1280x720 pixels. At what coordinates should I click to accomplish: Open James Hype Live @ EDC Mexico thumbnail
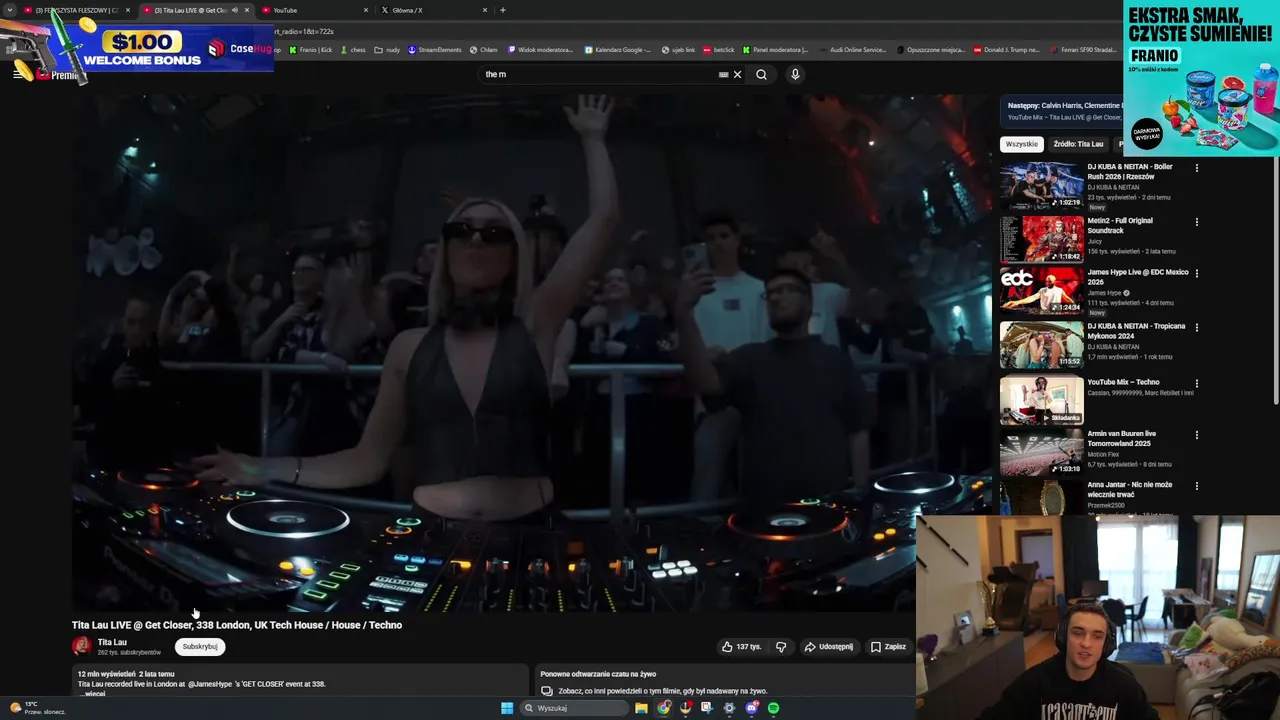(1041, 291)
